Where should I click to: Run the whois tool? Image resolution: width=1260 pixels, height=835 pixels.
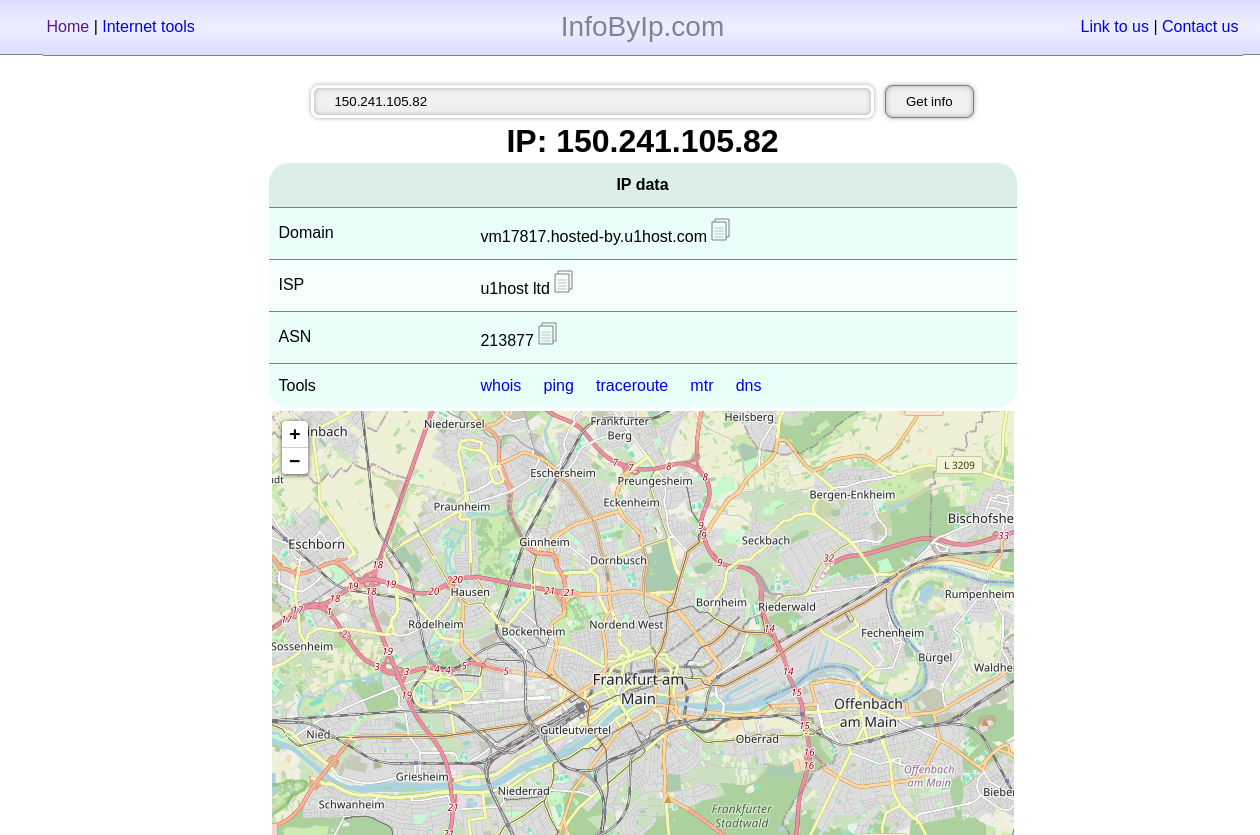tap(500, 386)
